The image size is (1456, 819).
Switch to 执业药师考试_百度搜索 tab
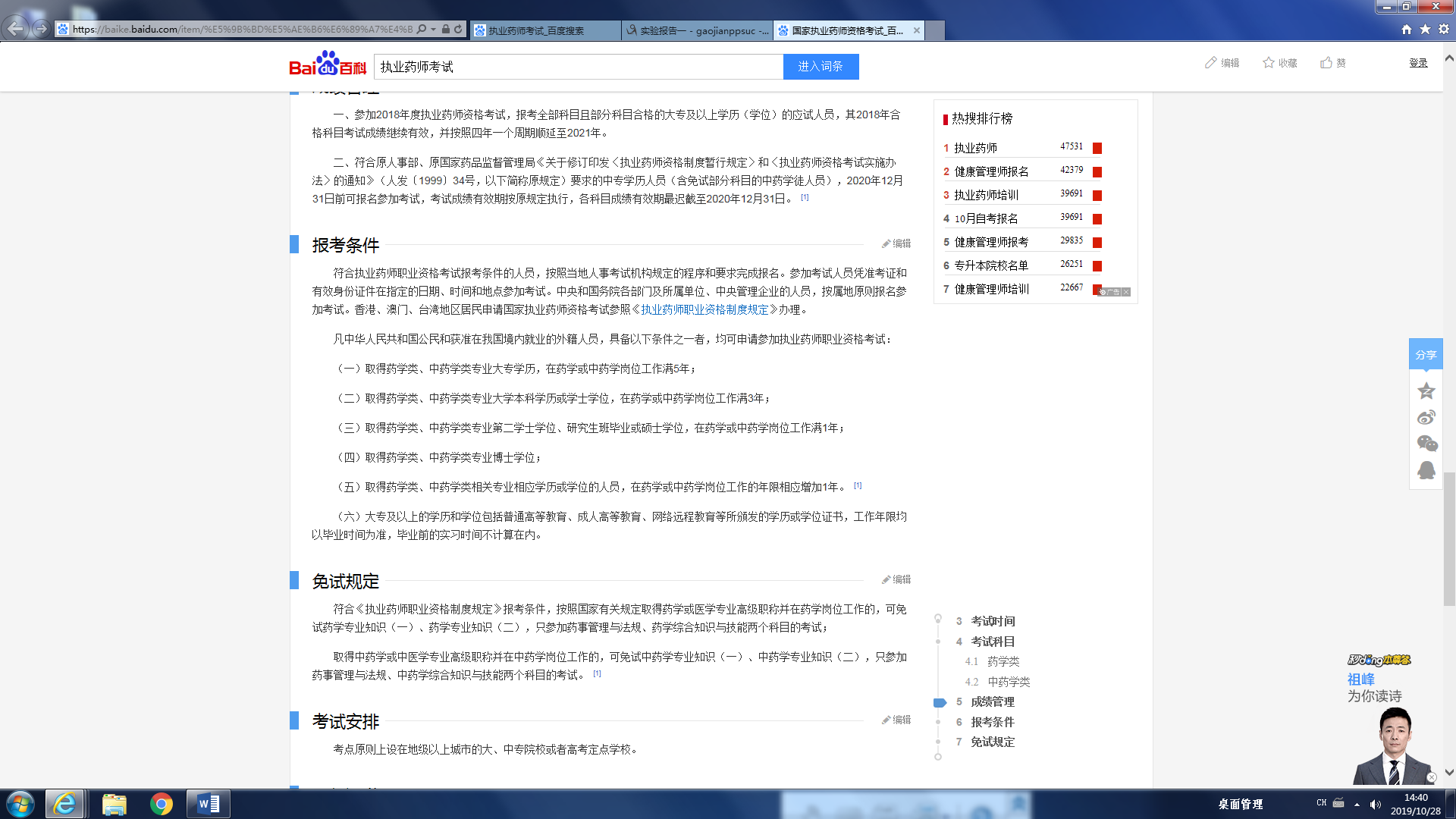[544, 30]
